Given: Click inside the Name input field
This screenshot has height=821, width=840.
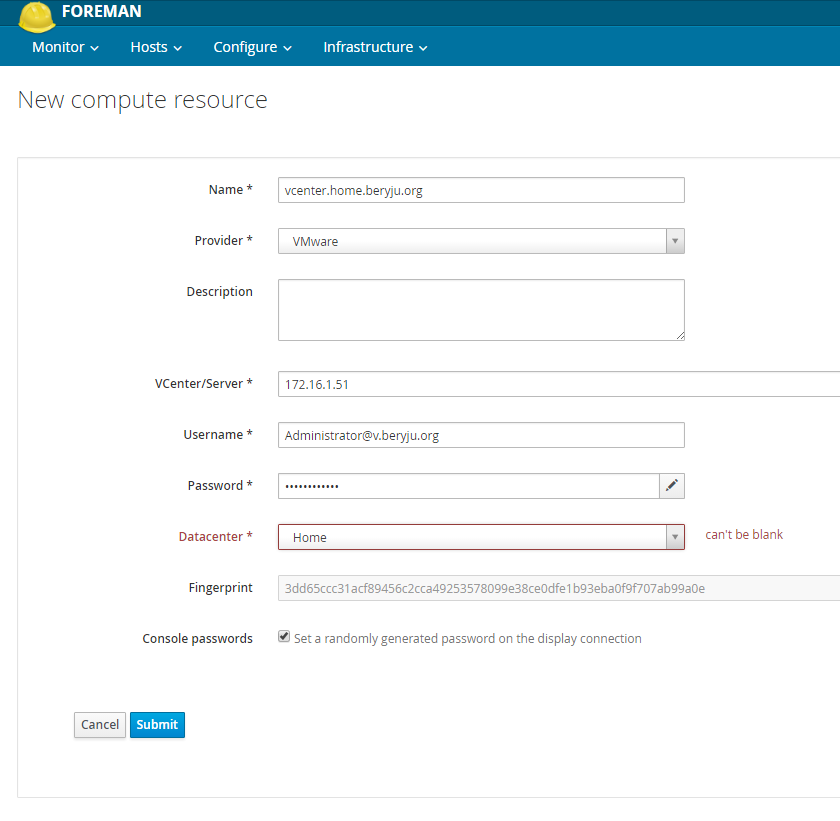Looking at the screenshot, I should coord(480,189).
